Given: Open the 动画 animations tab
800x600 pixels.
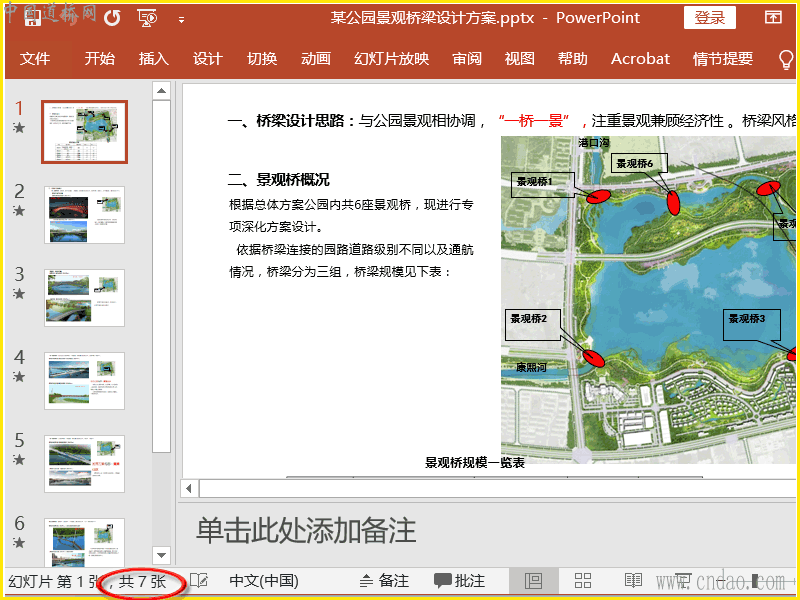Looking at the screenshot, I should [x=316, y=59].
